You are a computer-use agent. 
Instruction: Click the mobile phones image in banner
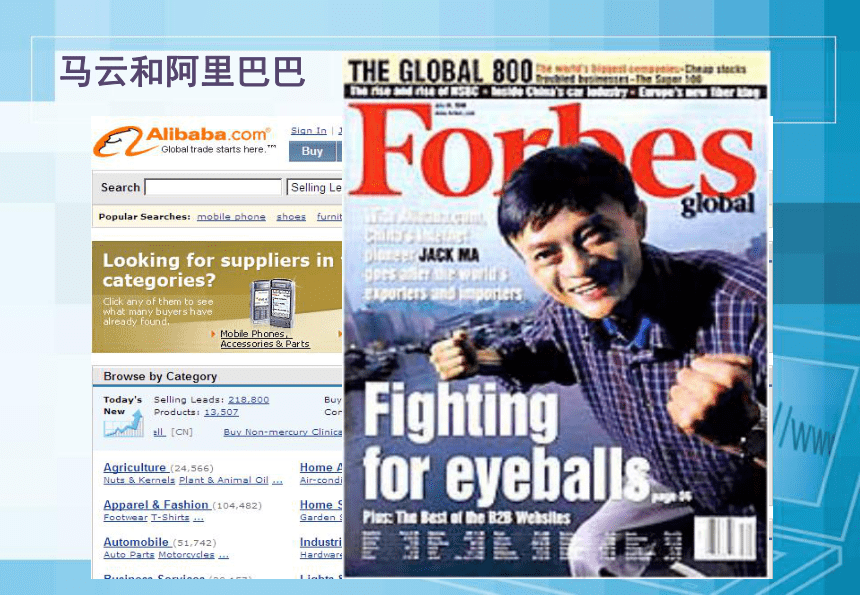[x=272, y=303]
